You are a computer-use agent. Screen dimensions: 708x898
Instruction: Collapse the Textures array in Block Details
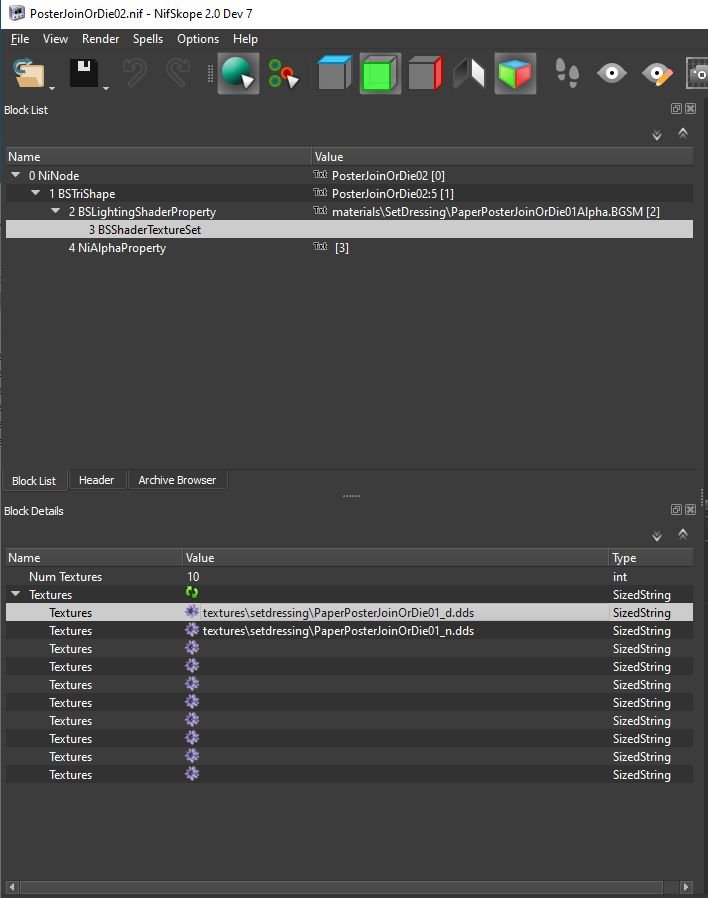16,595
